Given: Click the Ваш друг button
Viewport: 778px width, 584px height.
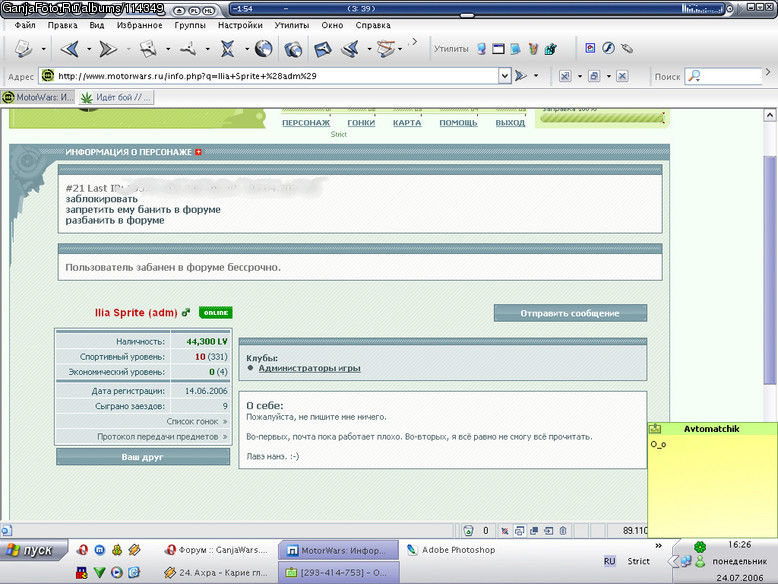Looking at the screenshot, I should pos(143,457).
